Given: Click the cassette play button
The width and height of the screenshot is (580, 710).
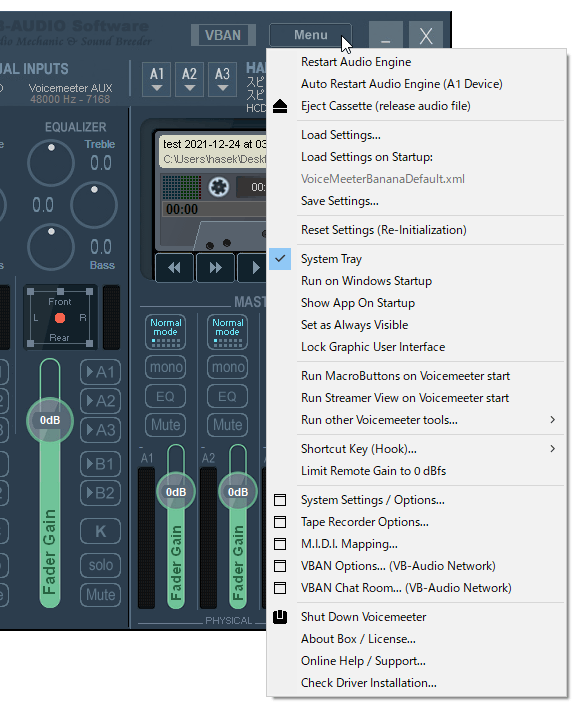Looking at the screenshot, I should click(254, 268).
